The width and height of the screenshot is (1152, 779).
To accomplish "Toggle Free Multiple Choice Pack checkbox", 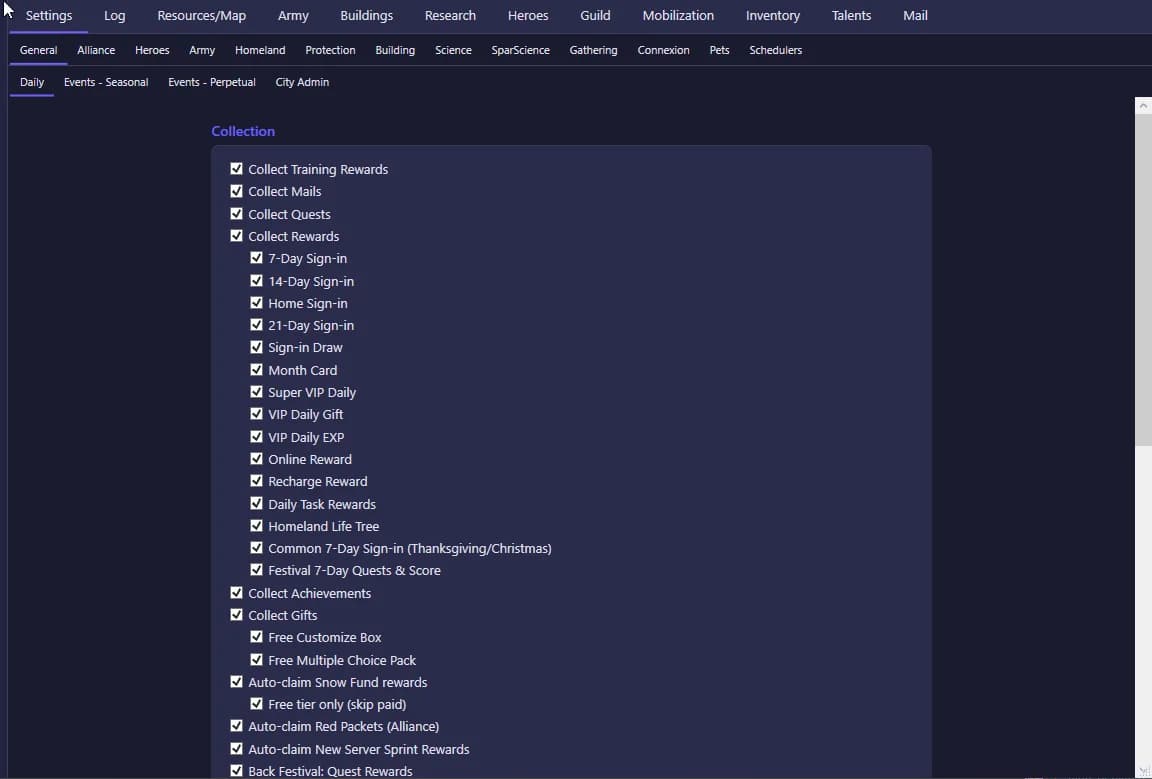I will click(256, 660).
